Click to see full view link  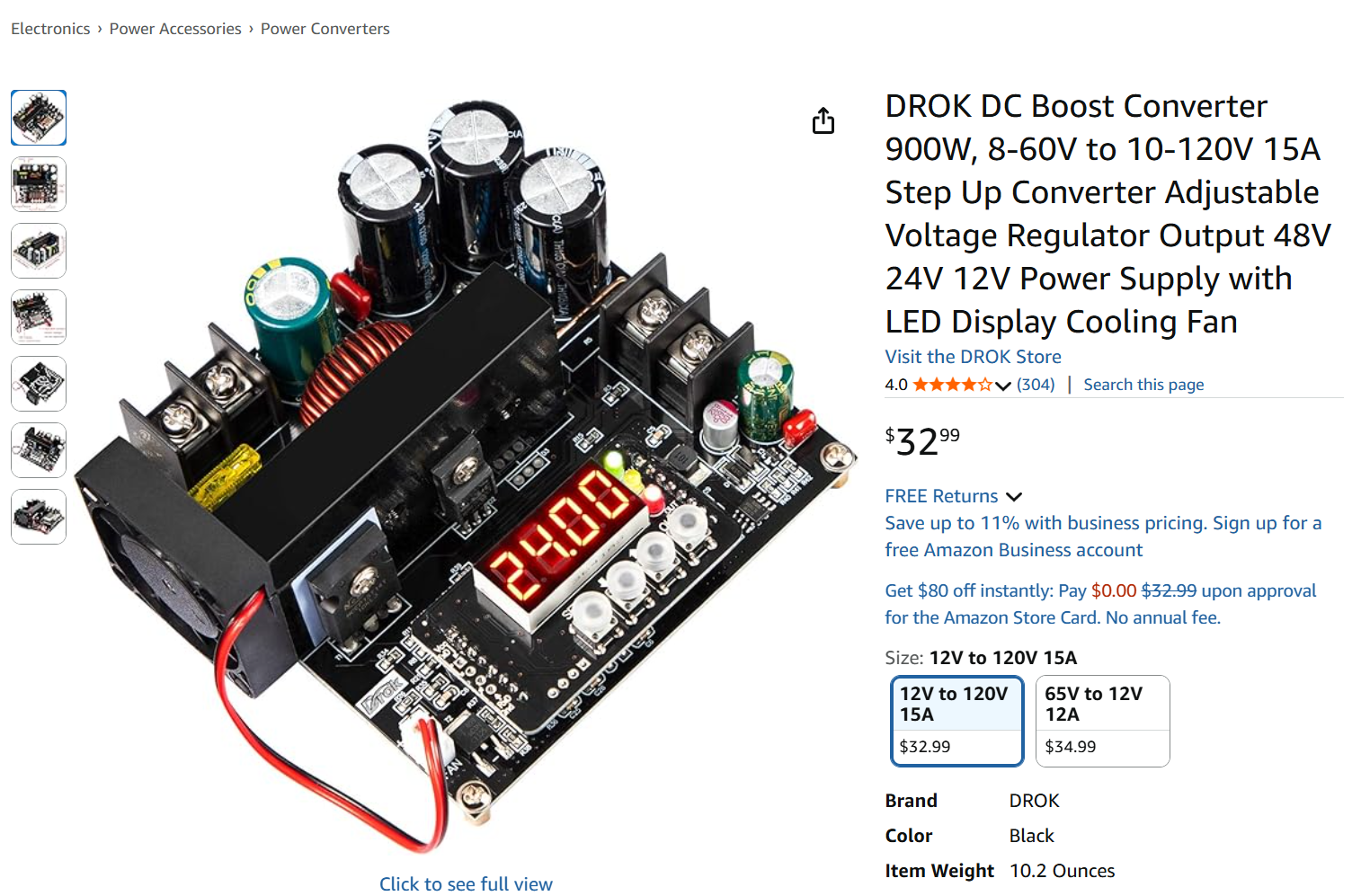[466, 884]
